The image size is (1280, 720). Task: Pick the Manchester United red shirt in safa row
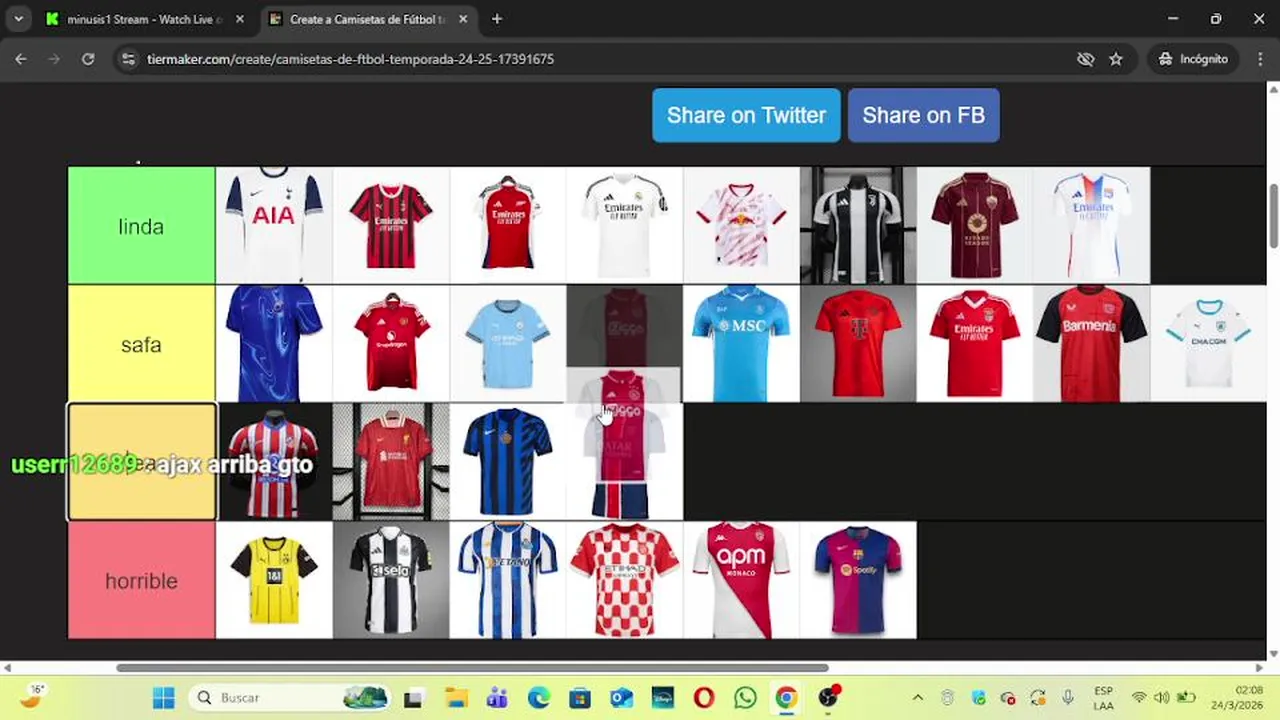click(x=391, y=343)
